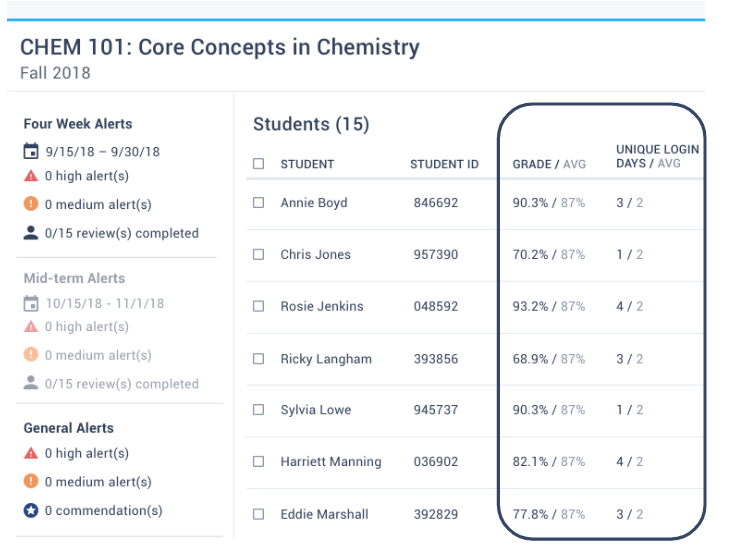The height and width of the screenshot is (554, 748).
Task: Click the General Alerts red high alert triangle
Action: [31, 453]
